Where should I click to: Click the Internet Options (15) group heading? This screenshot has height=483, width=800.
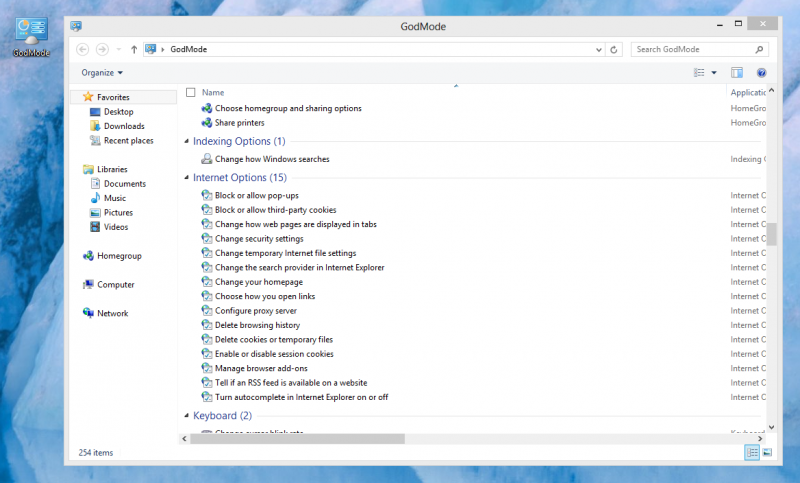[x=240, y=177]
